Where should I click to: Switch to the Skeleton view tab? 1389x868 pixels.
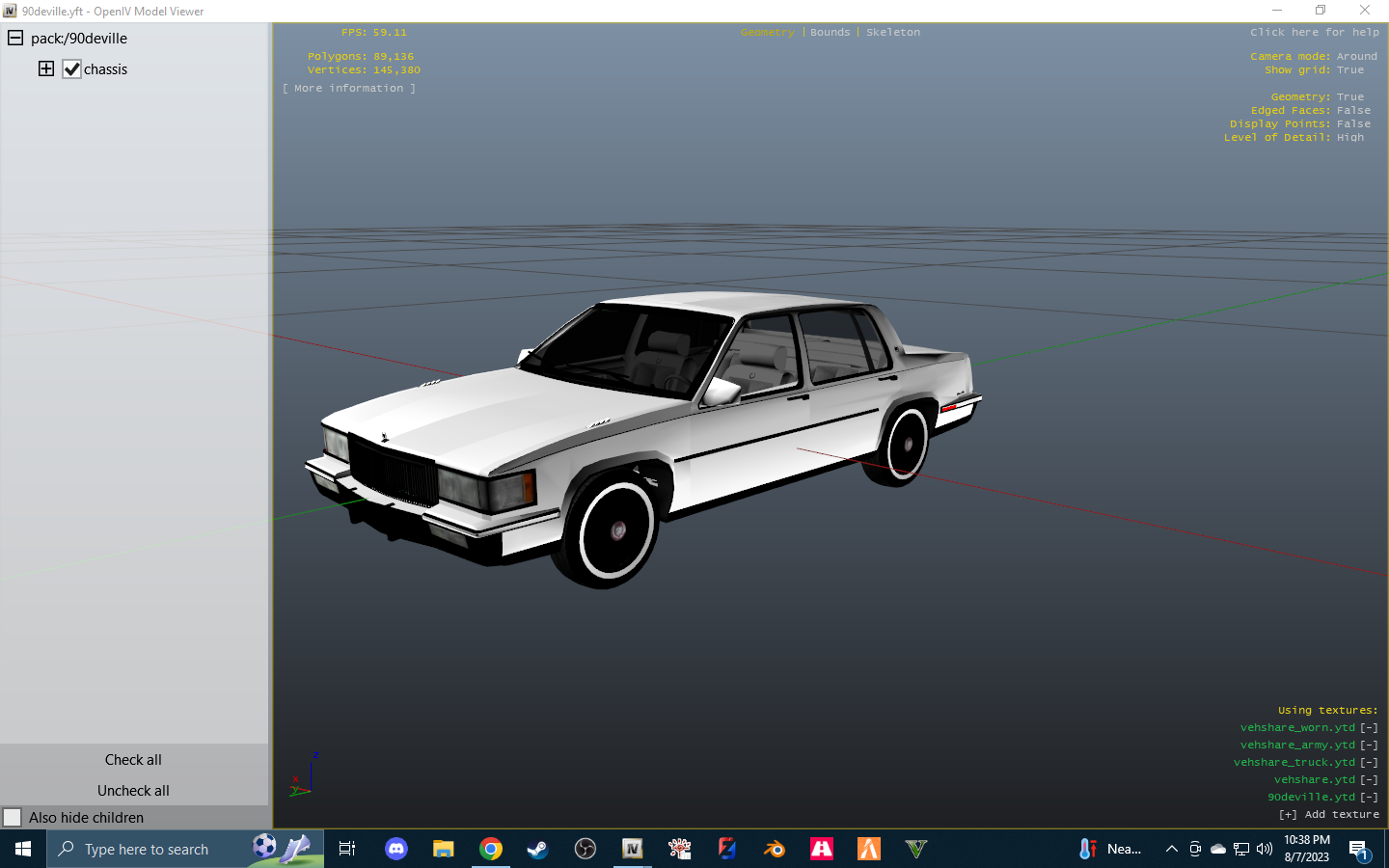pyautogui.click(x=892, y=33)
